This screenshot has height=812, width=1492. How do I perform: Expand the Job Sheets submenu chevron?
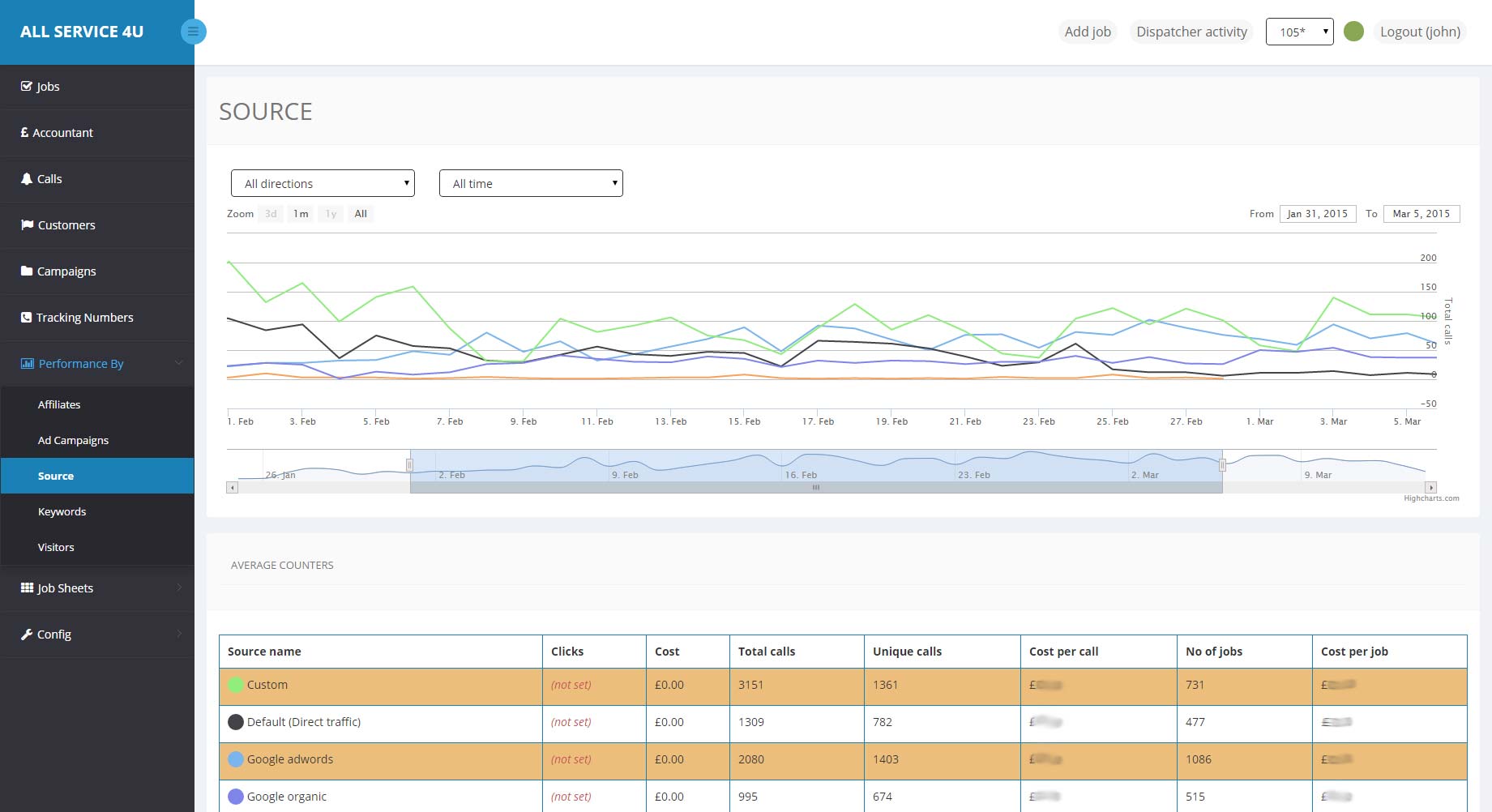pos(179,588)
